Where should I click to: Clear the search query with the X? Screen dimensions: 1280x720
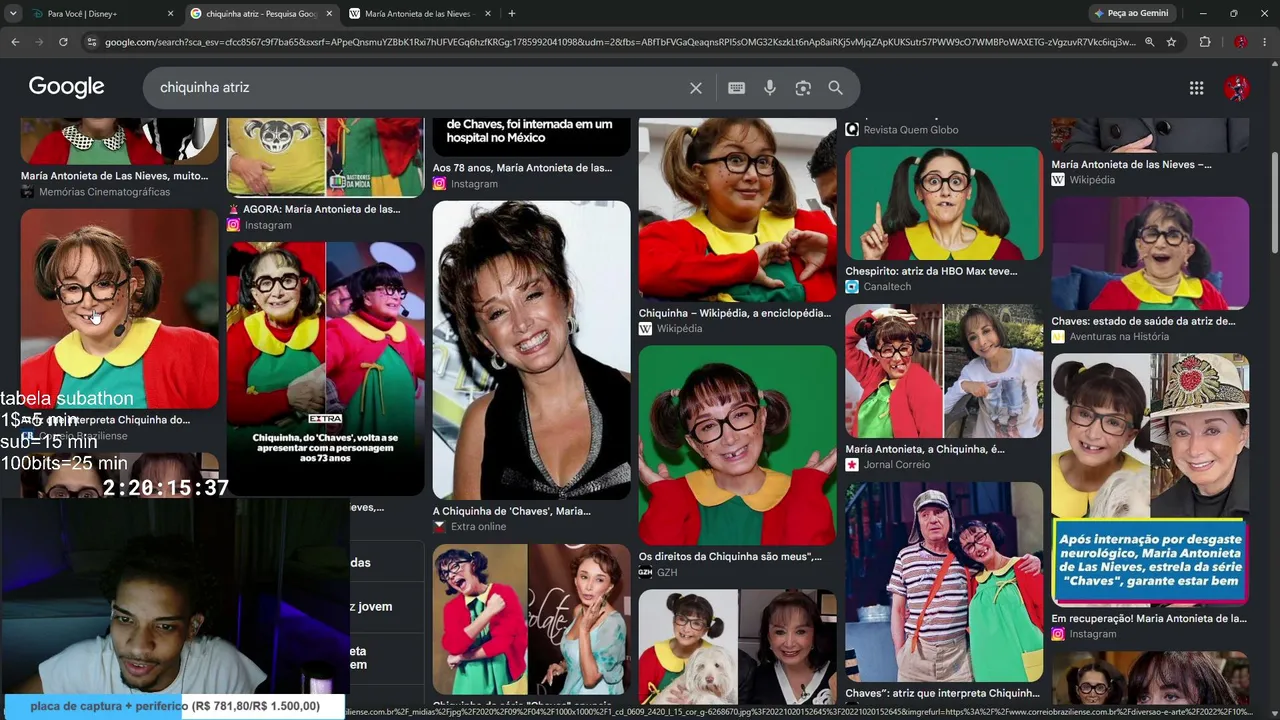point(696,88)
